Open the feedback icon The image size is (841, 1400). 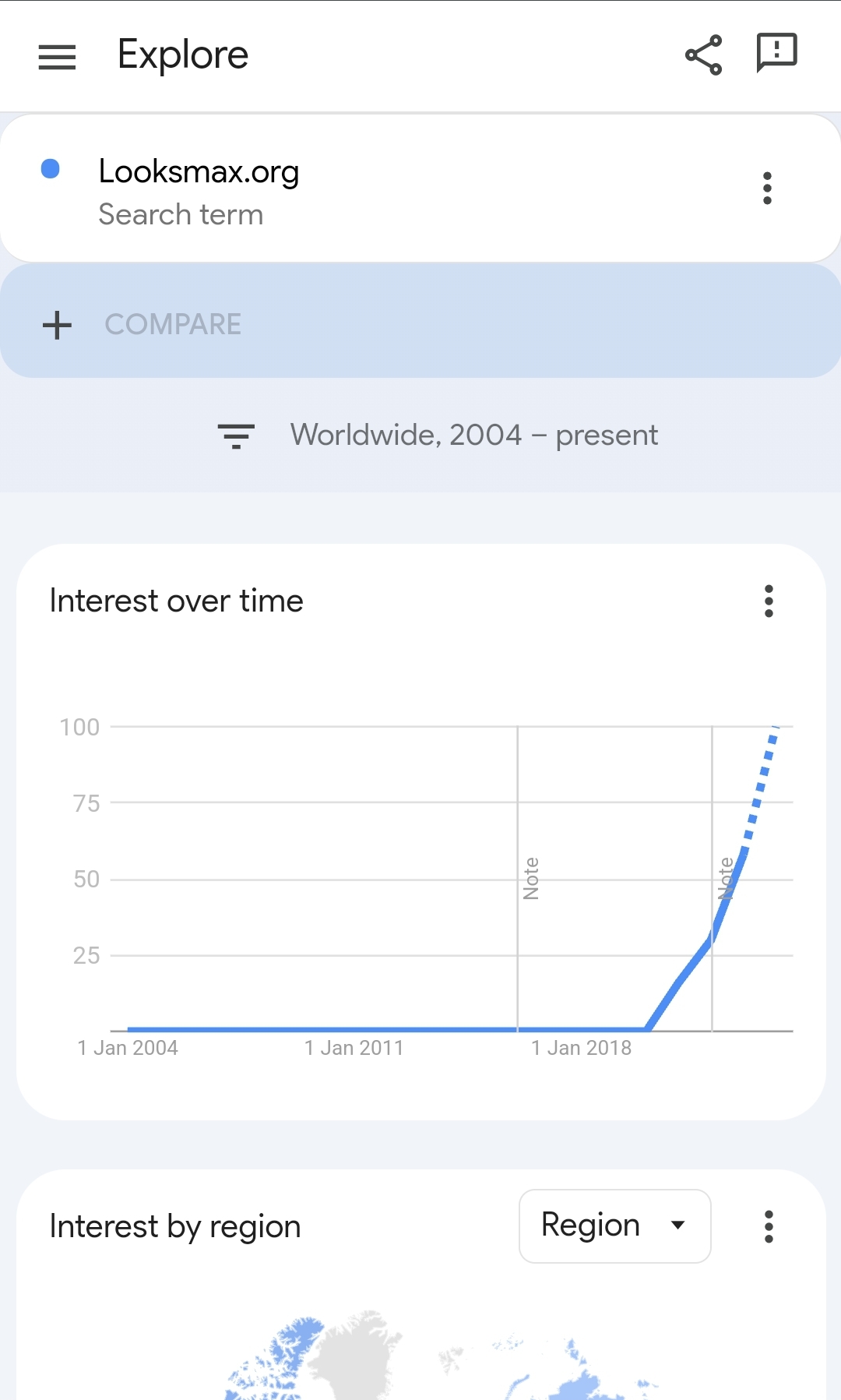pos(776,53)
